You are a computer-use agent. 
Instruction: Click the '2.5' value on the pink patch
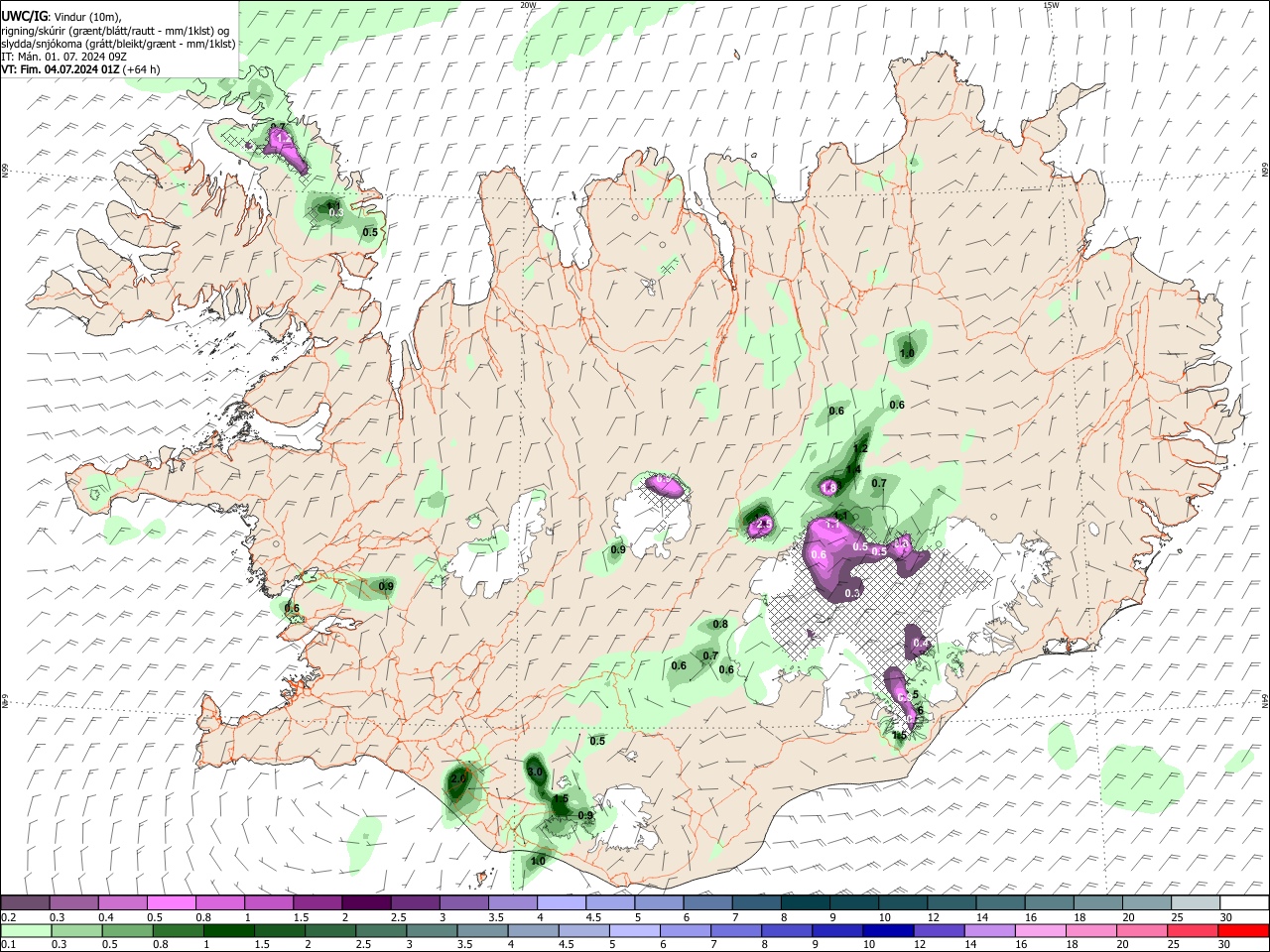pyautogui.click(x=763, y=523)
